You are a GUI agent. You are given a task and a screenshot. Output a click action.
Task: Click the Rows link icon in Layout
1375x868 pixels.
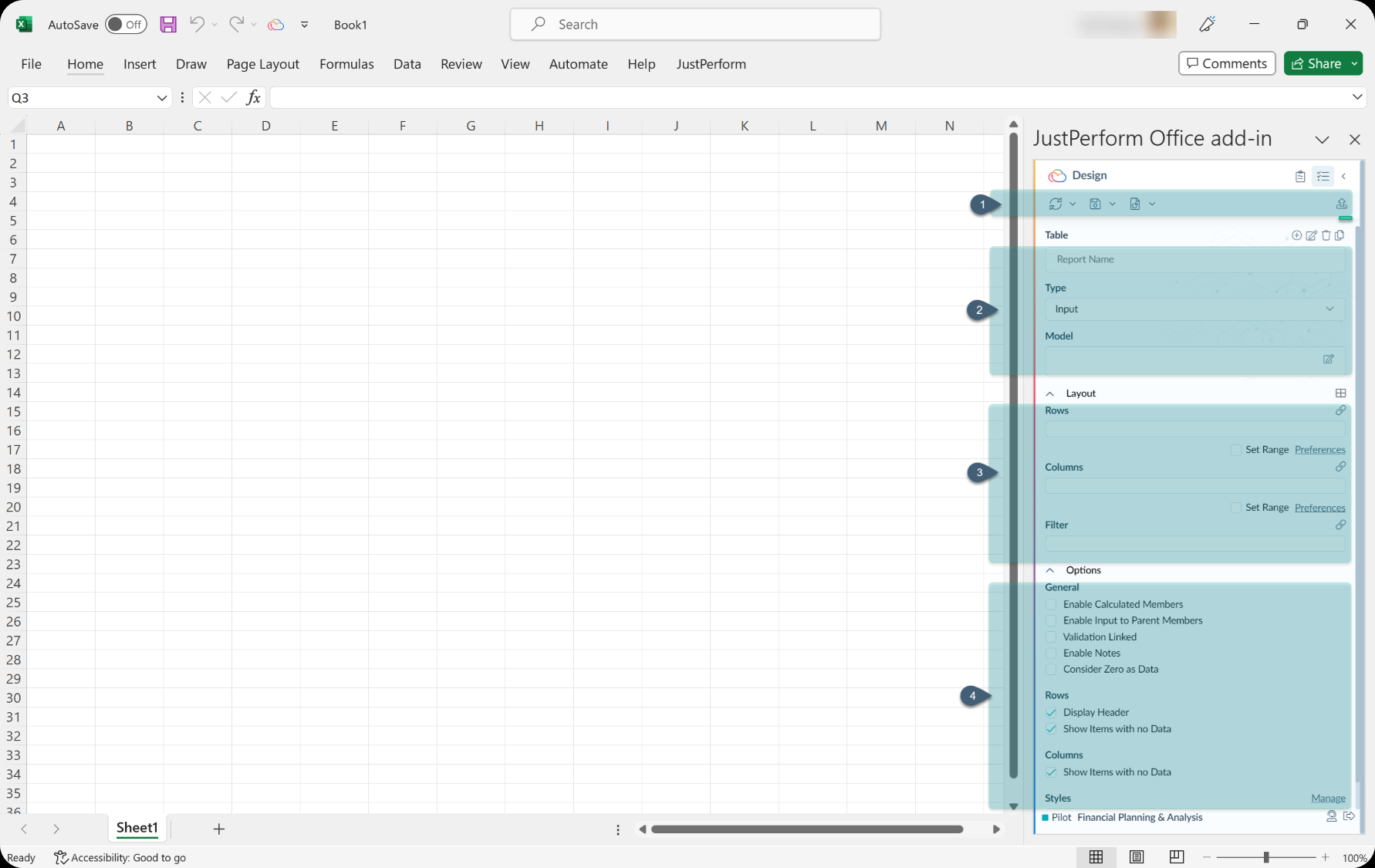tap(1341, 410)
